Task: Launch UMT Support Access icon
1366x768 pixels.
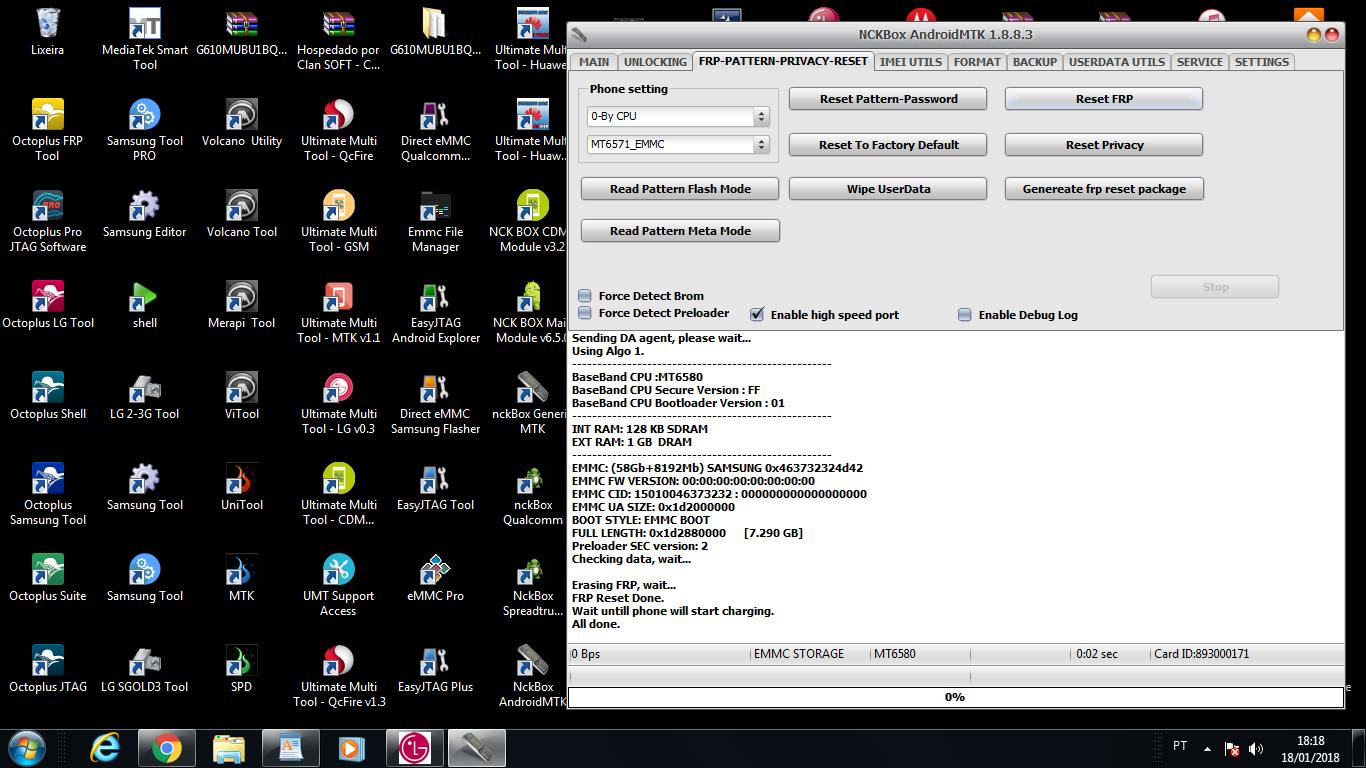Action: 339,584
